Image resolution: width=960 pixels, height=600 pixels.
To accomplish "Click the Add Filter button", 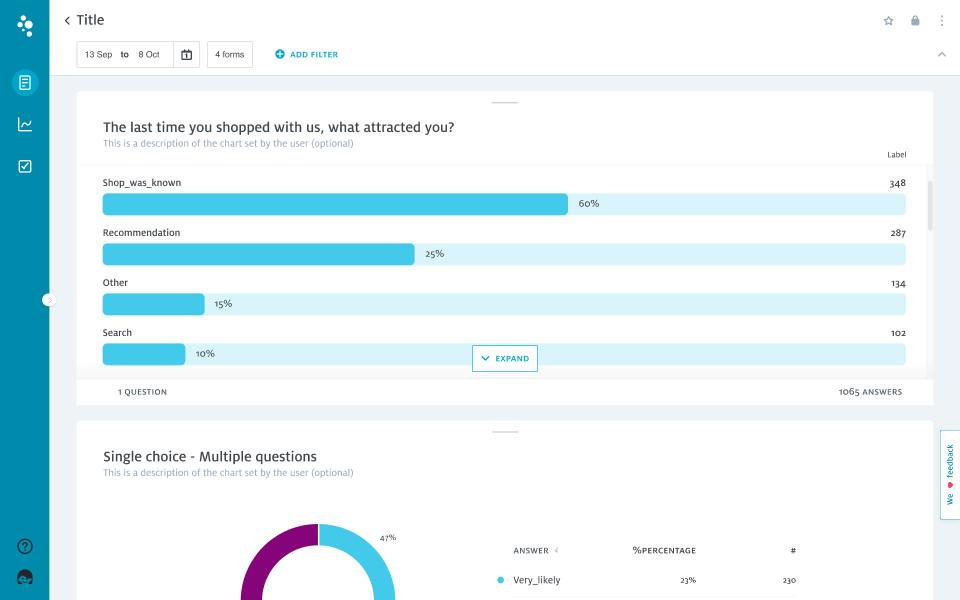I will click(306, 54).
